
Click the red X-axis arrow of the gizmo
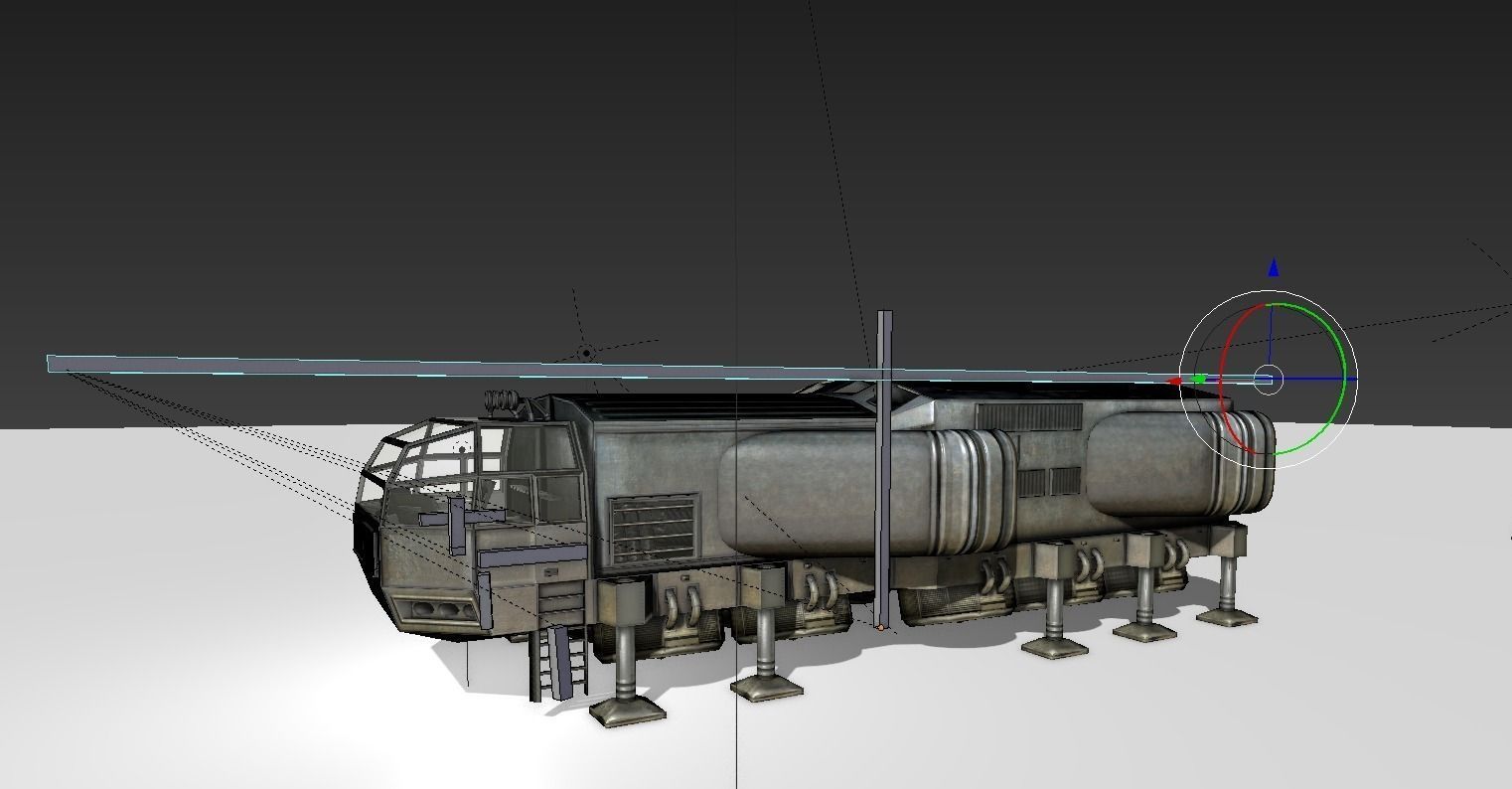[x=1175, y=380]
